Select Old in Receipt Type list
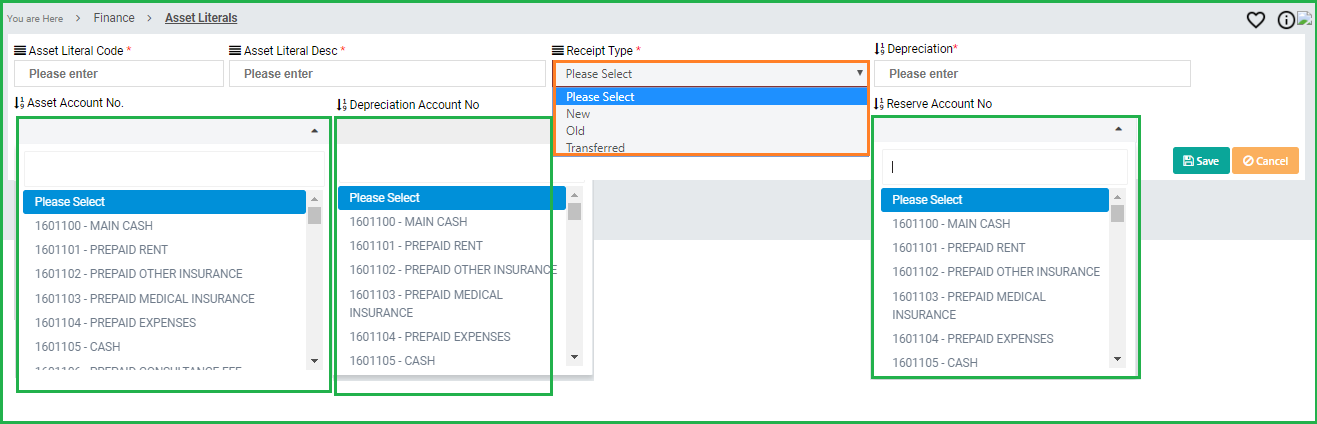 click(x=575, y=131)
